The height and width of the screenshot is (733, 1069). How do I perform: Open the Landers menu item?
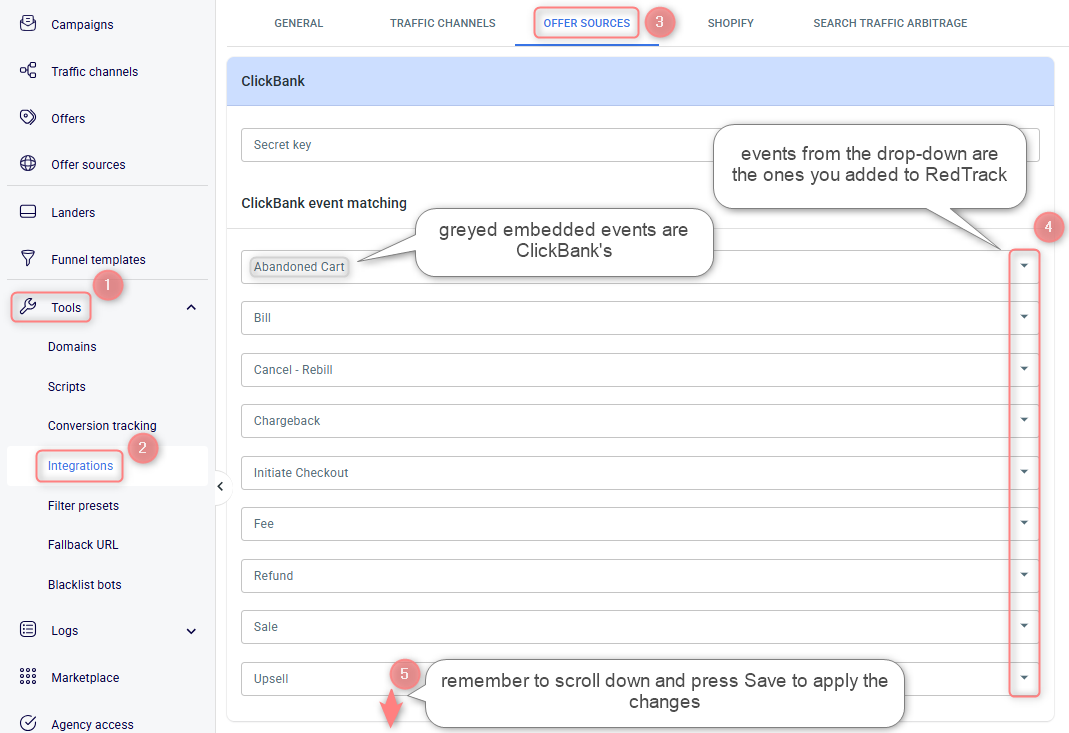pyautogui.click(x=73, y=213)
